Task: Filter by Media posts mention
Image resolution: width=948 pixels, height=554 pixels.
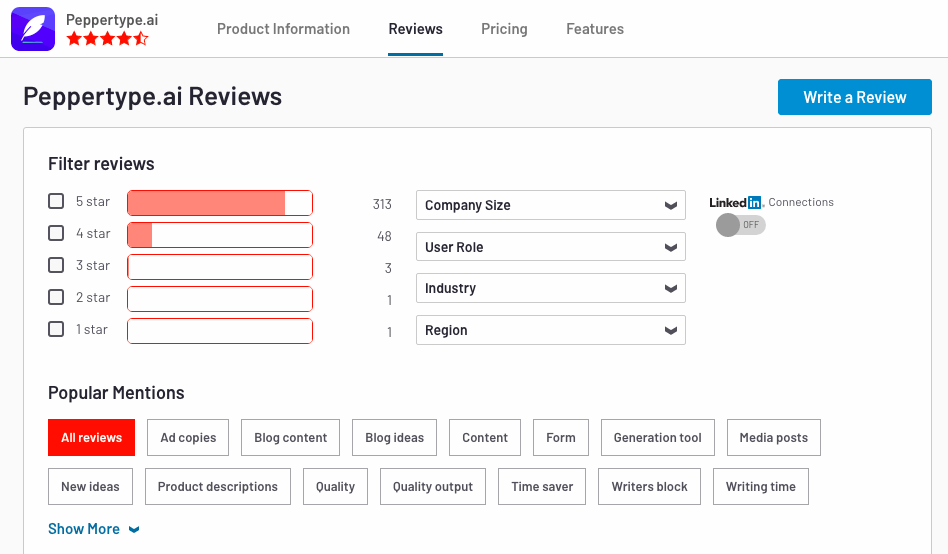Action: tap(774, 437)
